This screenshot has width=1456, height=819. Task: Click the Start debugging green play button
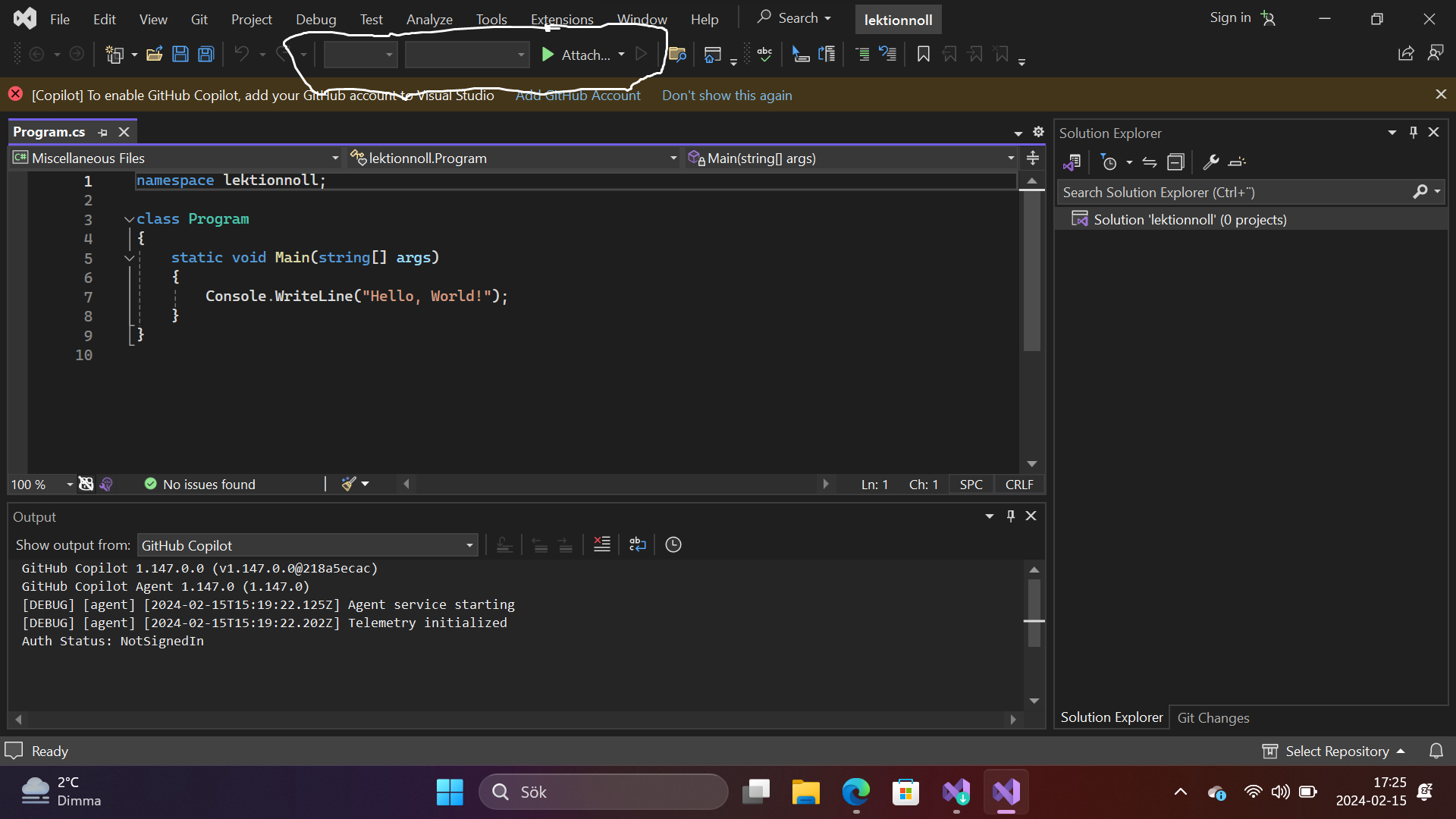[x=548, y=54]
